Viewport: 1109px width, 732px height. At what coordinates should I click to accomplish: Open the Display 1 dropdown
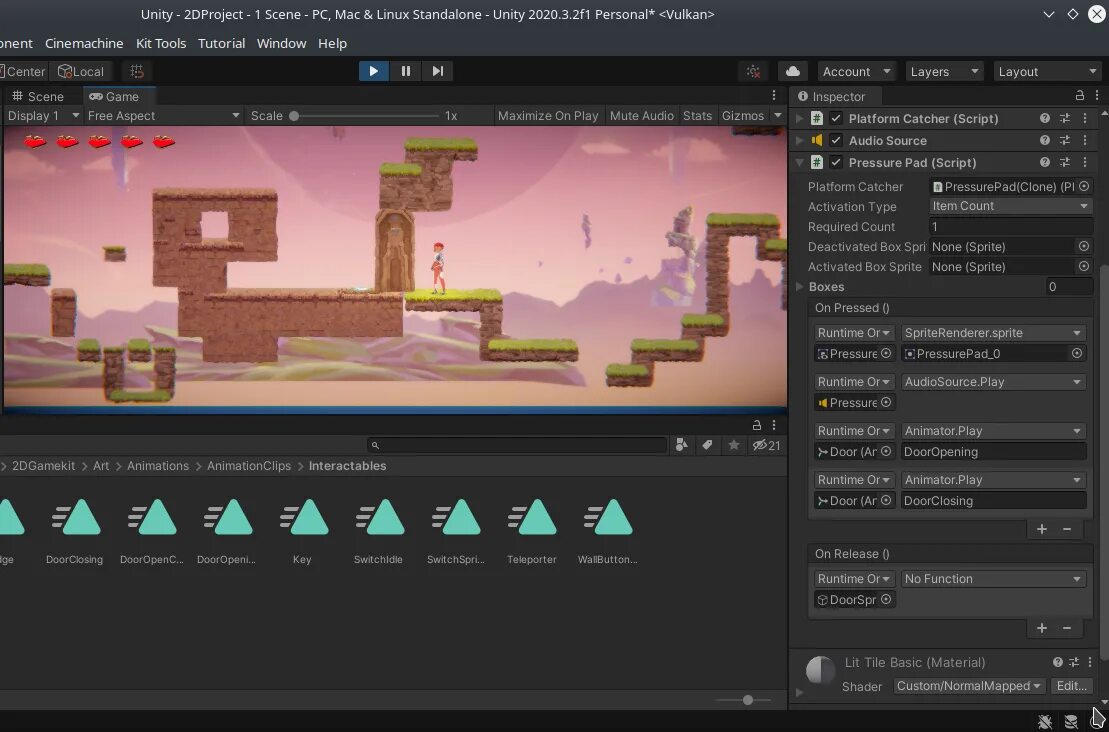[x=43, y=115]
